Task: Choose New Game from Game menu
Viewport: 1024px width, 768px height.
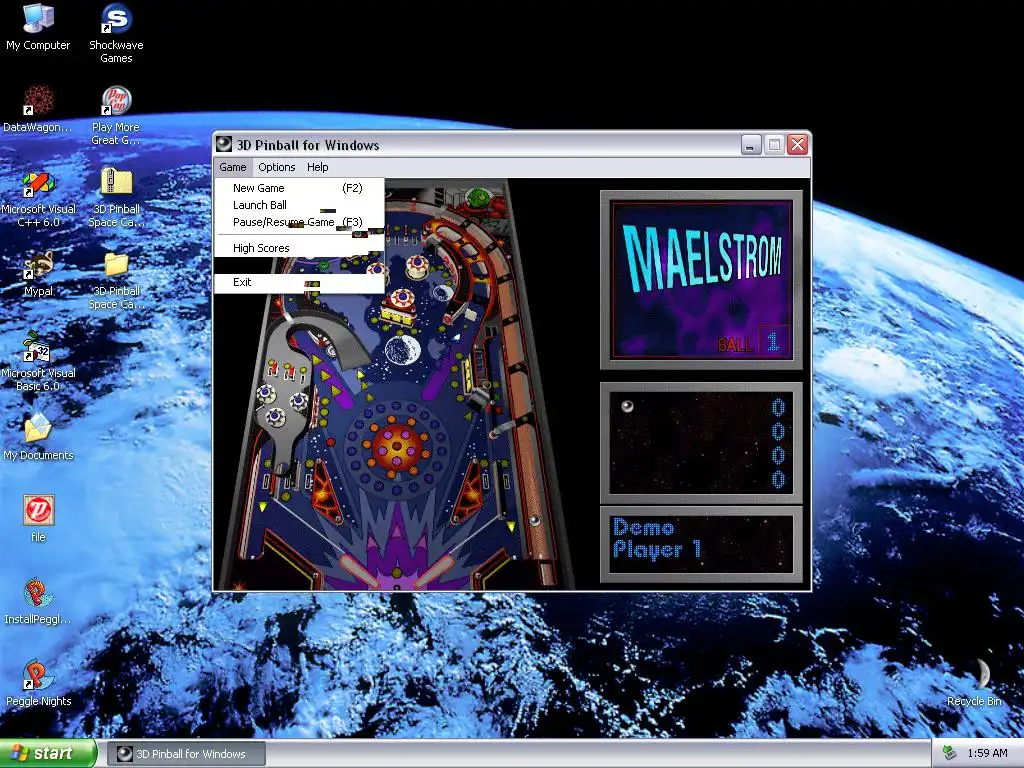Action: pos(299,188)
